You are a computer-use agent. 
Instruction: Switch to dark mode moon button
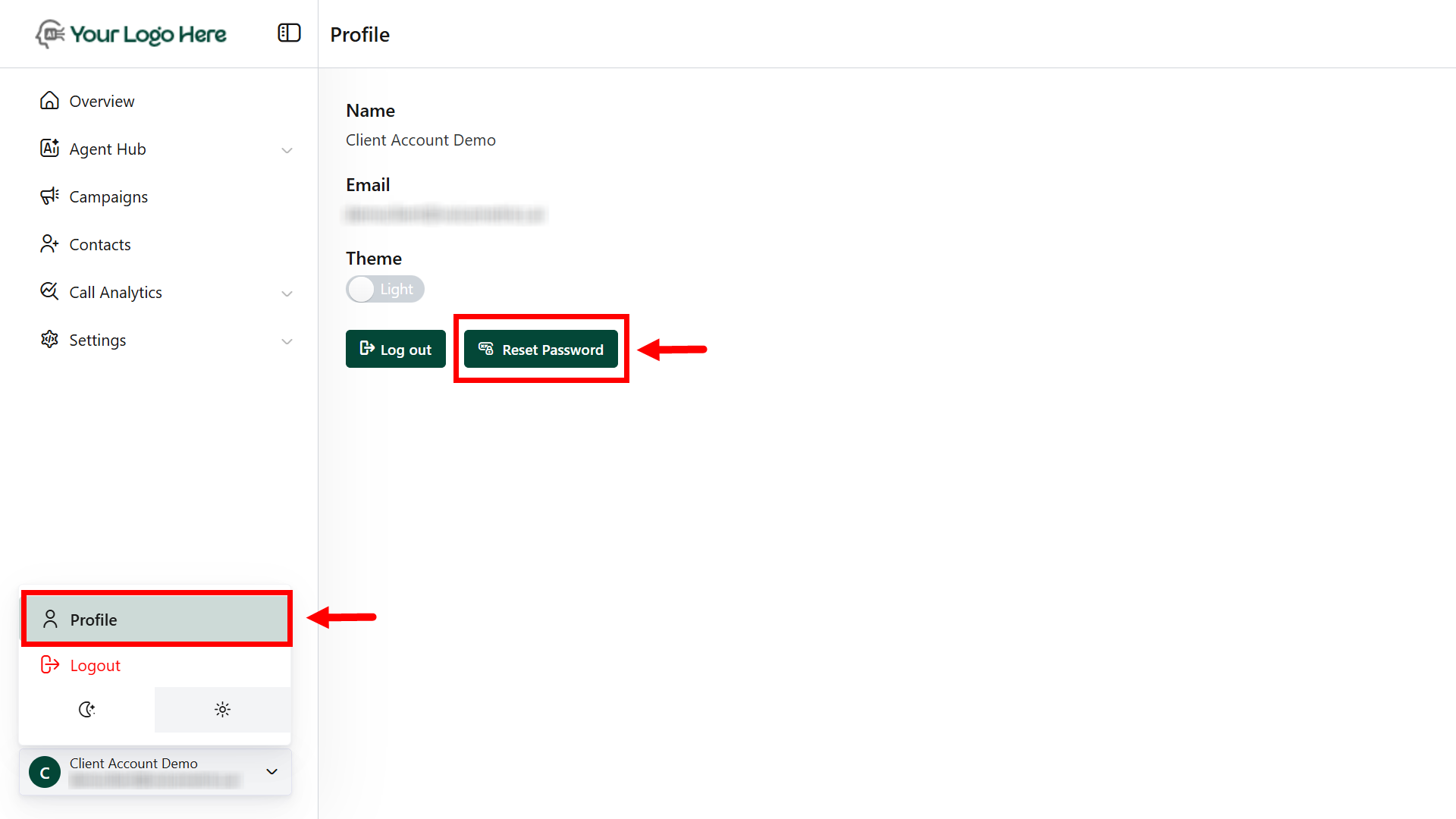[86, 710]
